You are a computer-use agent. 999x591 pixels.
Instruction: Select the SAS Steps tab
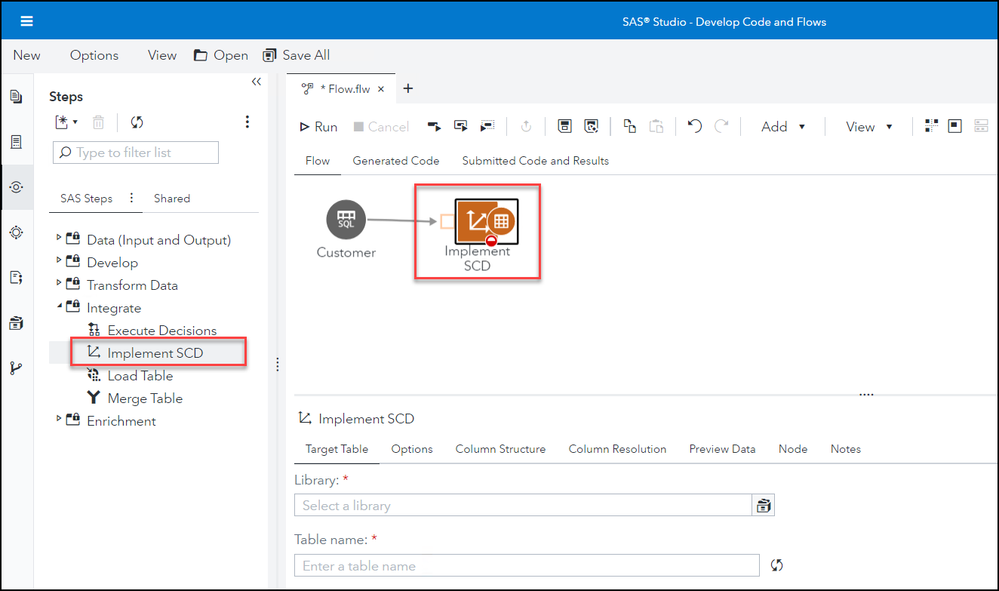86,199
